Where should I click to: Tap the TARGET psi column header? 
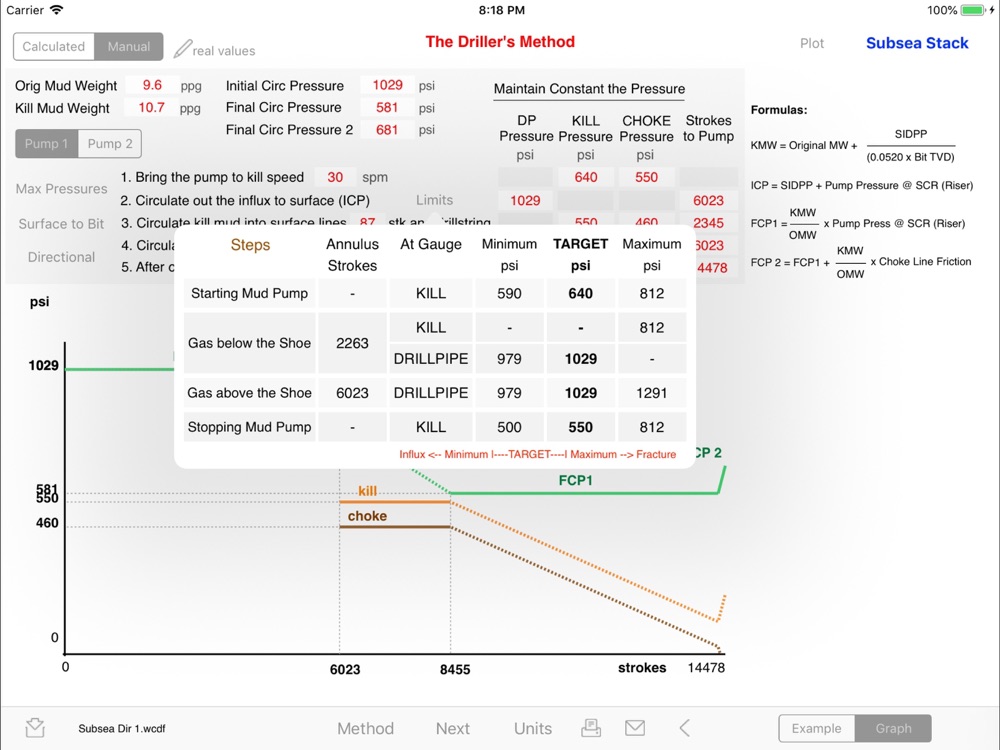point(580,254)
